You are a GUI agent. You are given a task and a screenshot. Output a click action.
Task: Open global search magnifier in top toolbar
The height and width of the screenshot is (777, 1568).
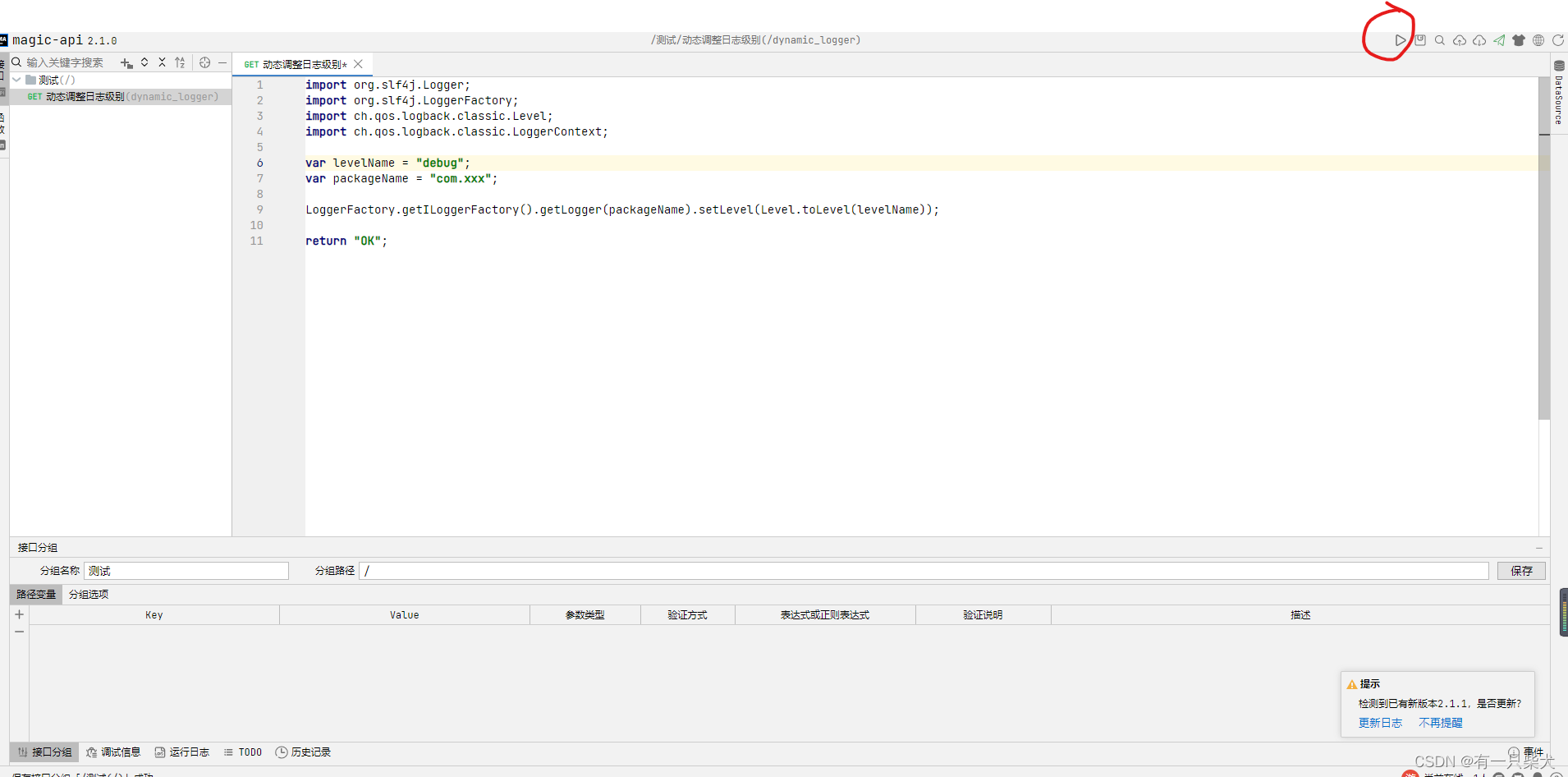(1440, 40)
